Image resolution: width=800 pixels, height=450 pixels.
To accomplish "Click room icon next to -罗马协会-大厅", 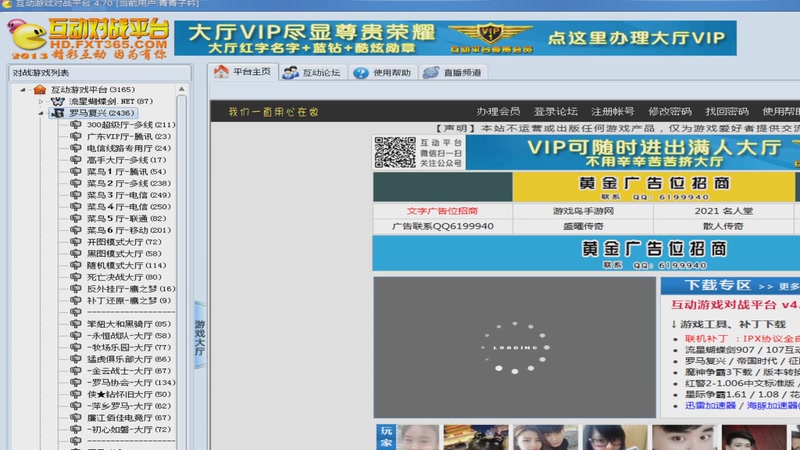I will click(76, 383).
